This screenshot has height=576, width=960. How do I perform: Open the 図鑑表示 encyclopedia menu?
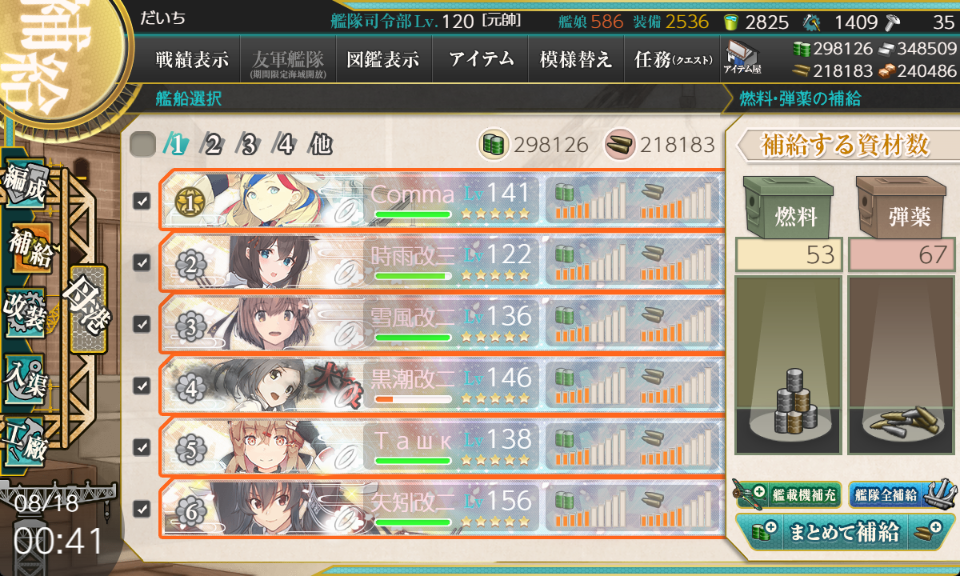(383, 59)
